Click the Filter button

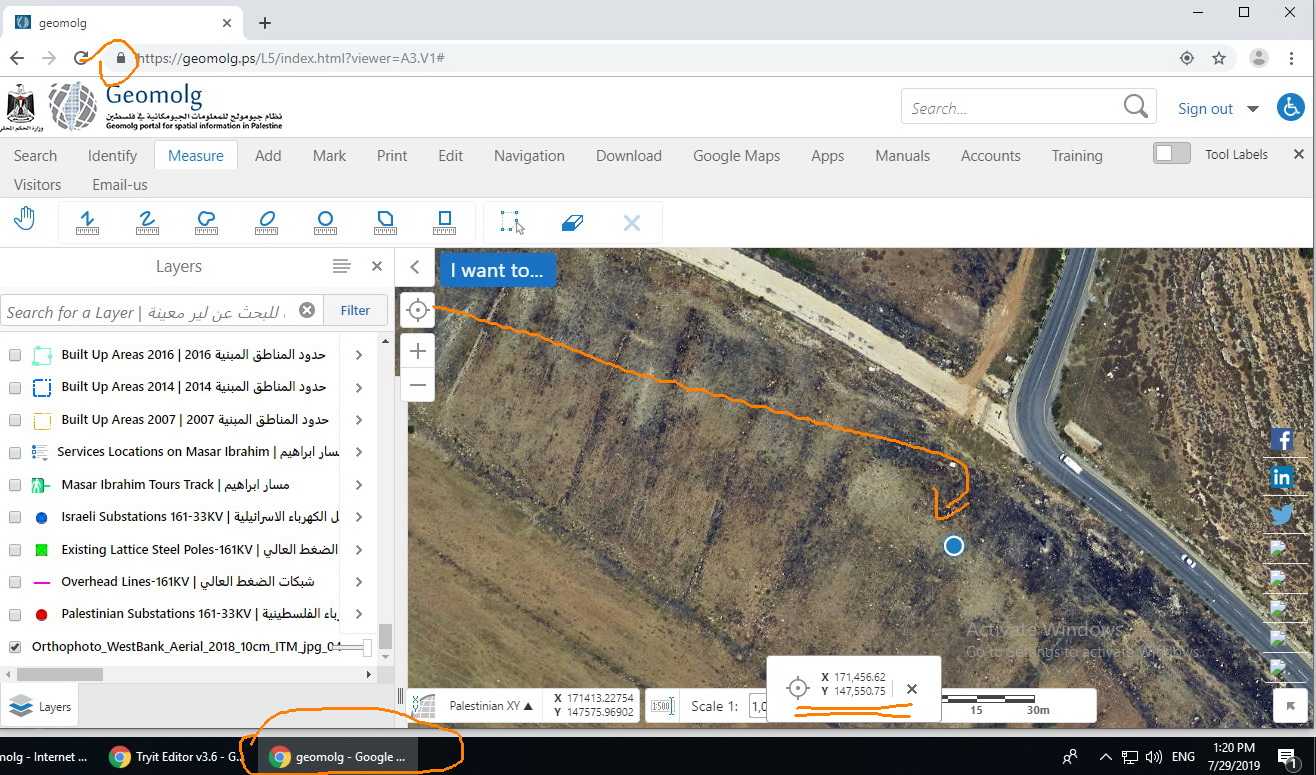click(x=355, y=310)
